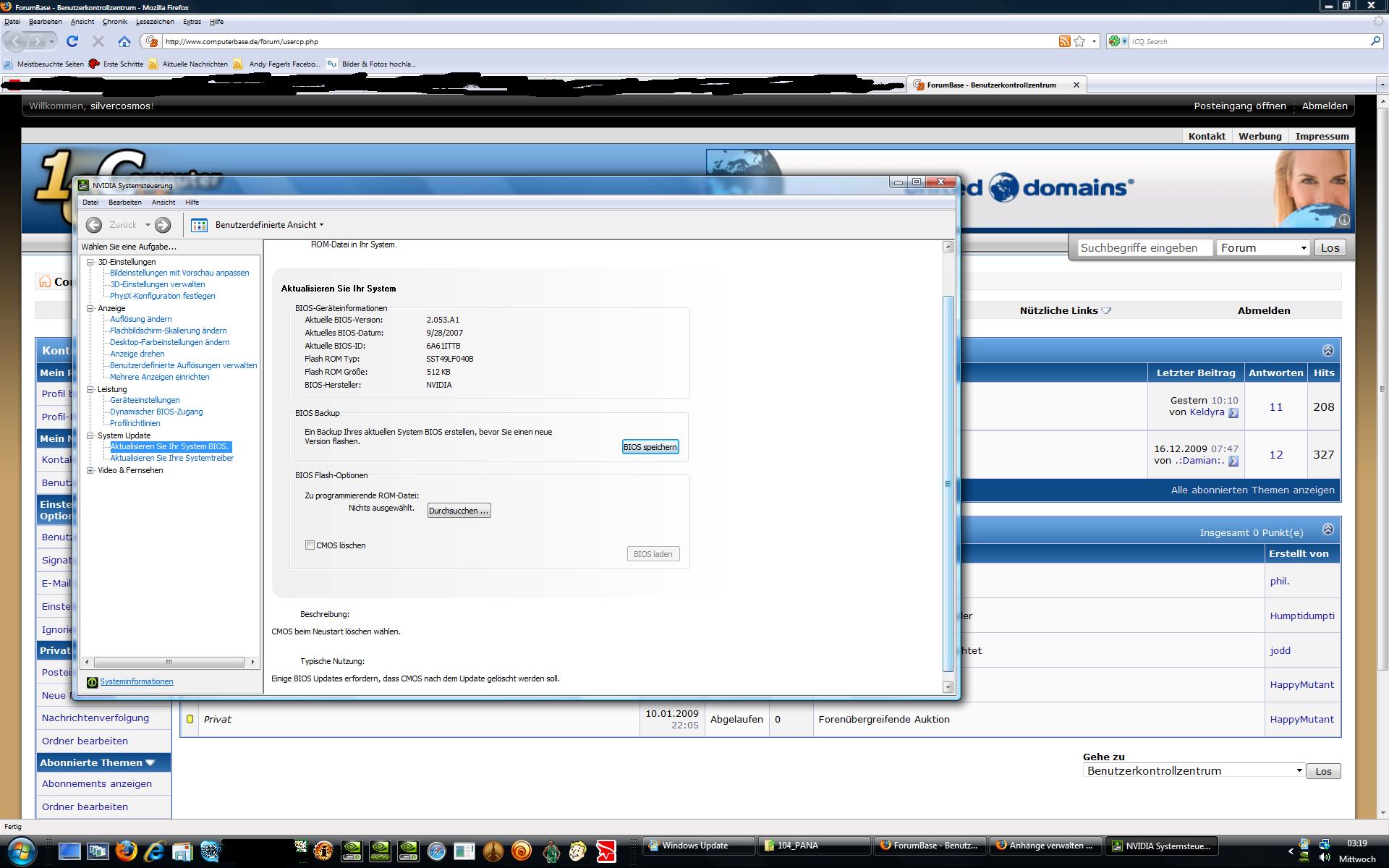
Task: Click the Durchsuchen button for ROM file
Action: (x=459, y=511)
